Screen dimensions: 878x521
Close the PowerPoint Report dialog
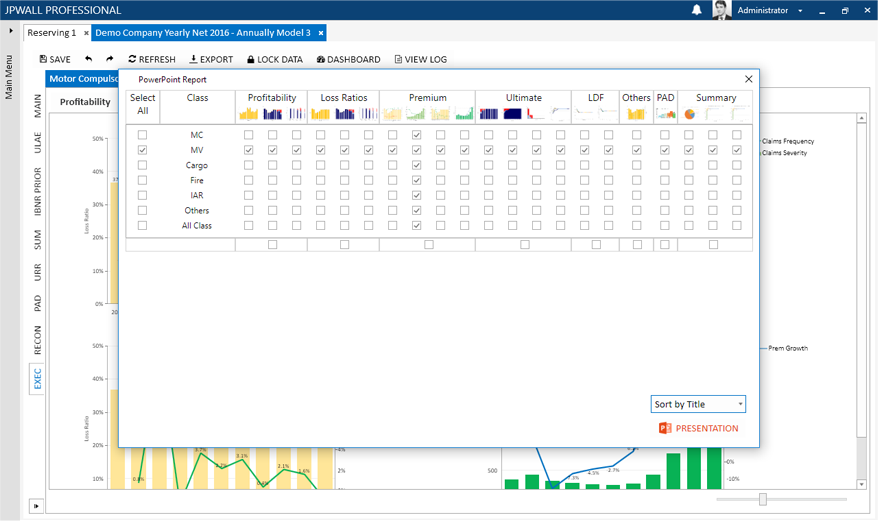(x=749, y=79)
